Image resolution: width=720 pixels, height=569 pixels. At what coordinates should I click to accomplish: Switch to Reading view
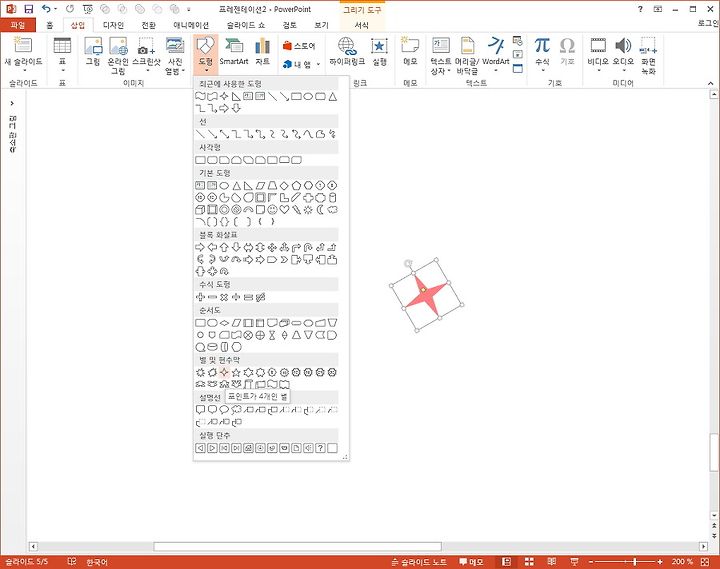[551, 562]
